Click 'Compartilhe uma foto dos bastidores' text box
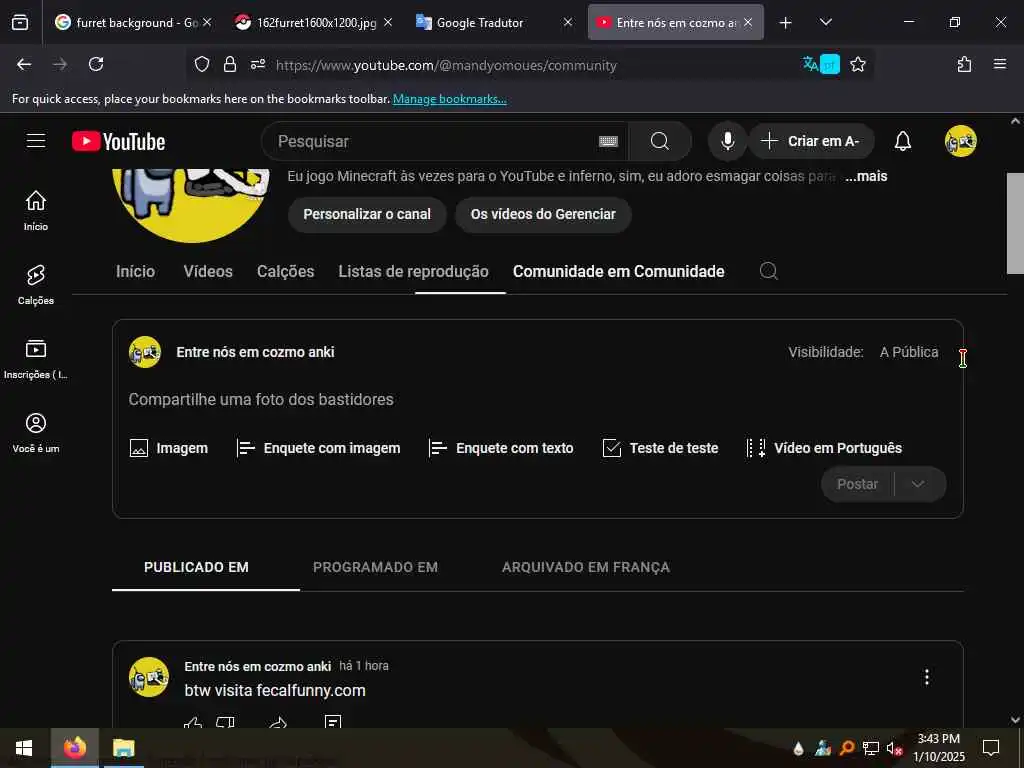Image resolution: width=1024 pixels, height=768 pixels. coord(261,399)
